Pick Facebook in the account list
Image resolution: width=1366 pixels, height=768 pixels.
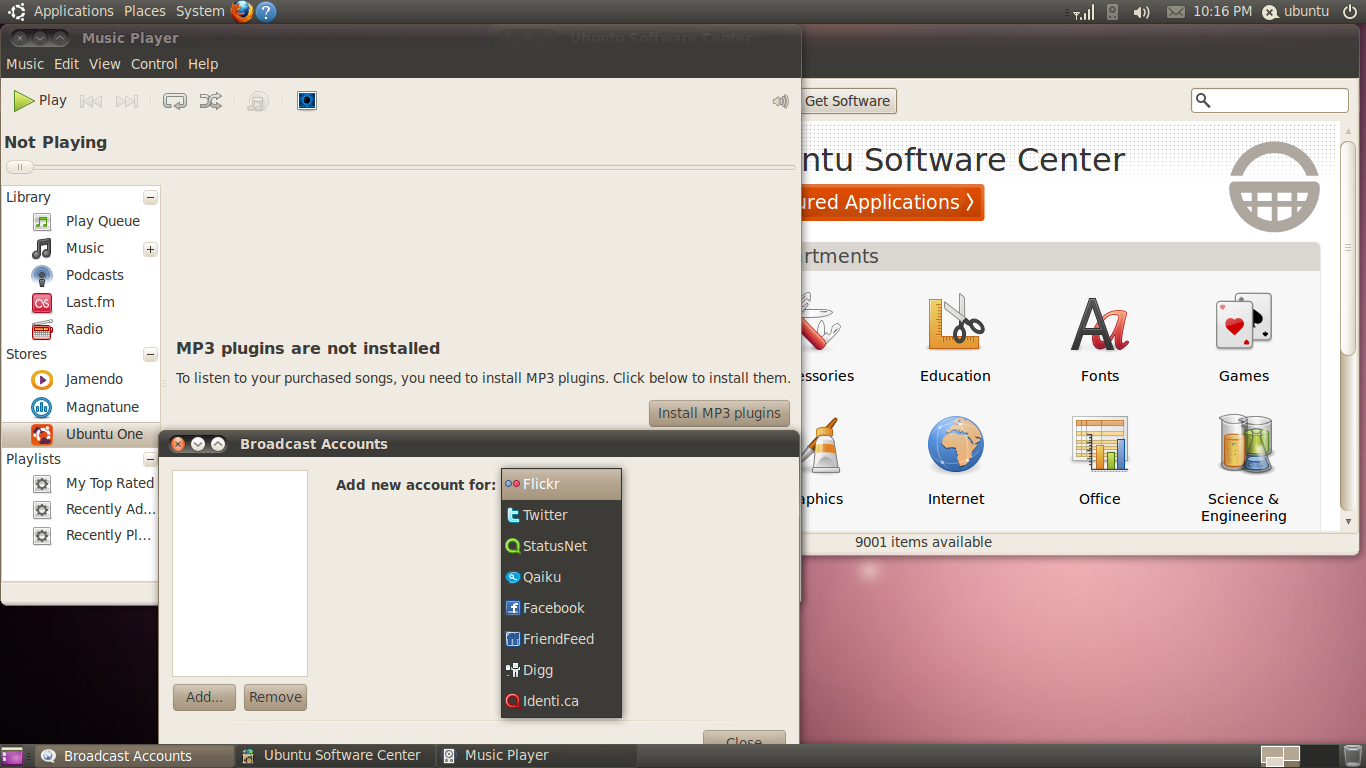coord(561,608)
